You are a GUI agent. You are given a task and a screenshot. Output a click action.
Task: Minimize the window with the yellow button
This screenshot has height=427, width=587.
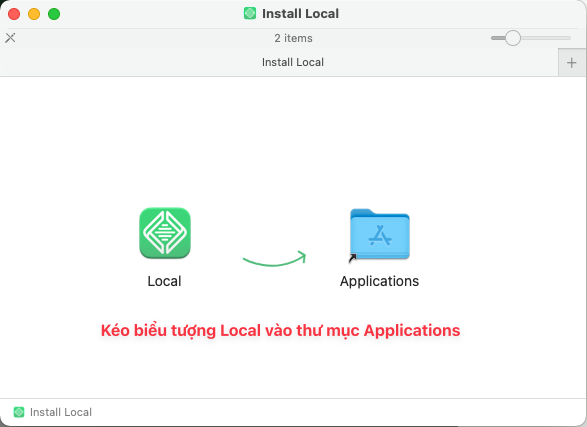34,14
